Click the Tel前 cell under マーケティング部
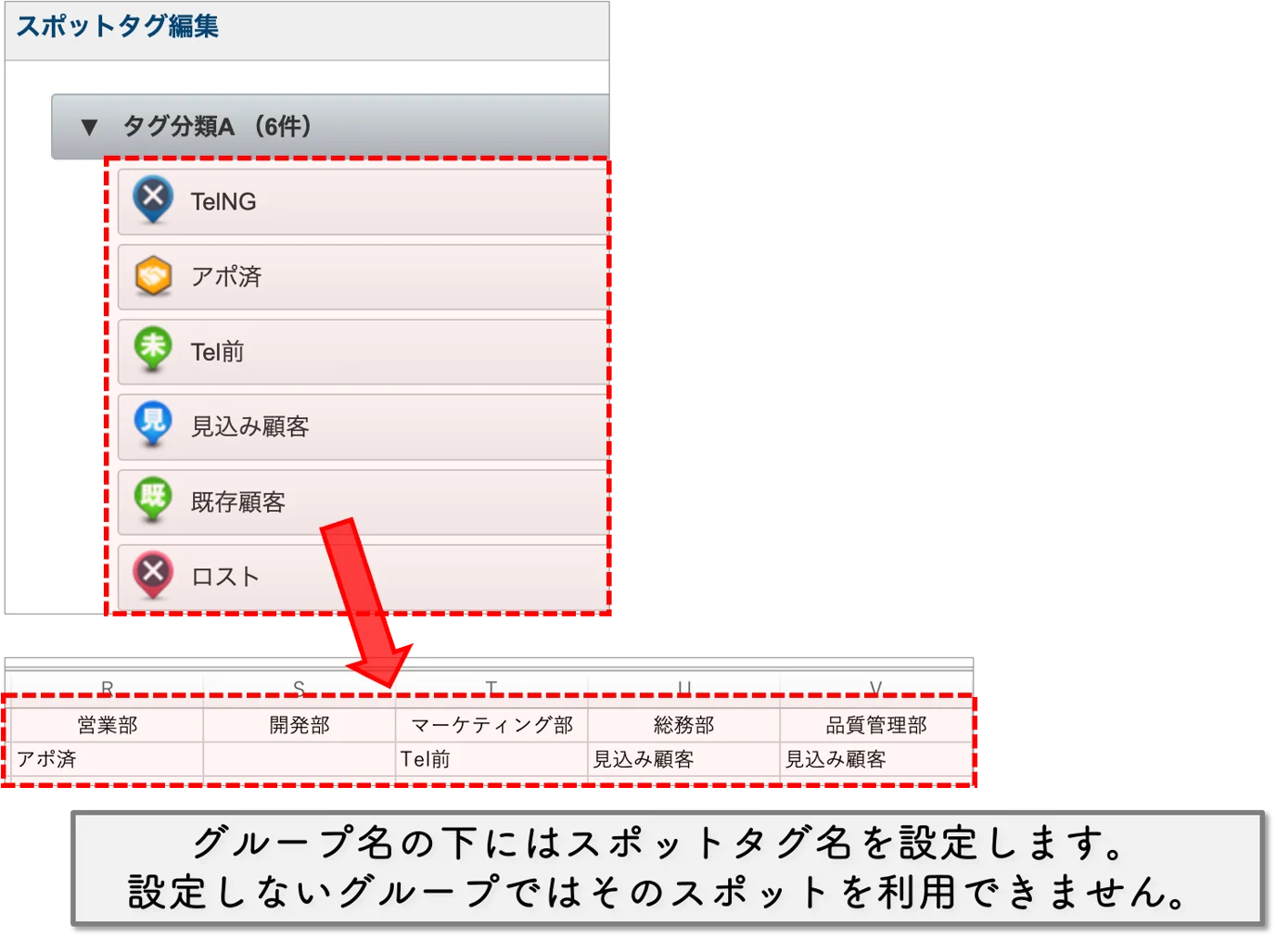This screenshot has width=1276, height=952. pos(491,759)
